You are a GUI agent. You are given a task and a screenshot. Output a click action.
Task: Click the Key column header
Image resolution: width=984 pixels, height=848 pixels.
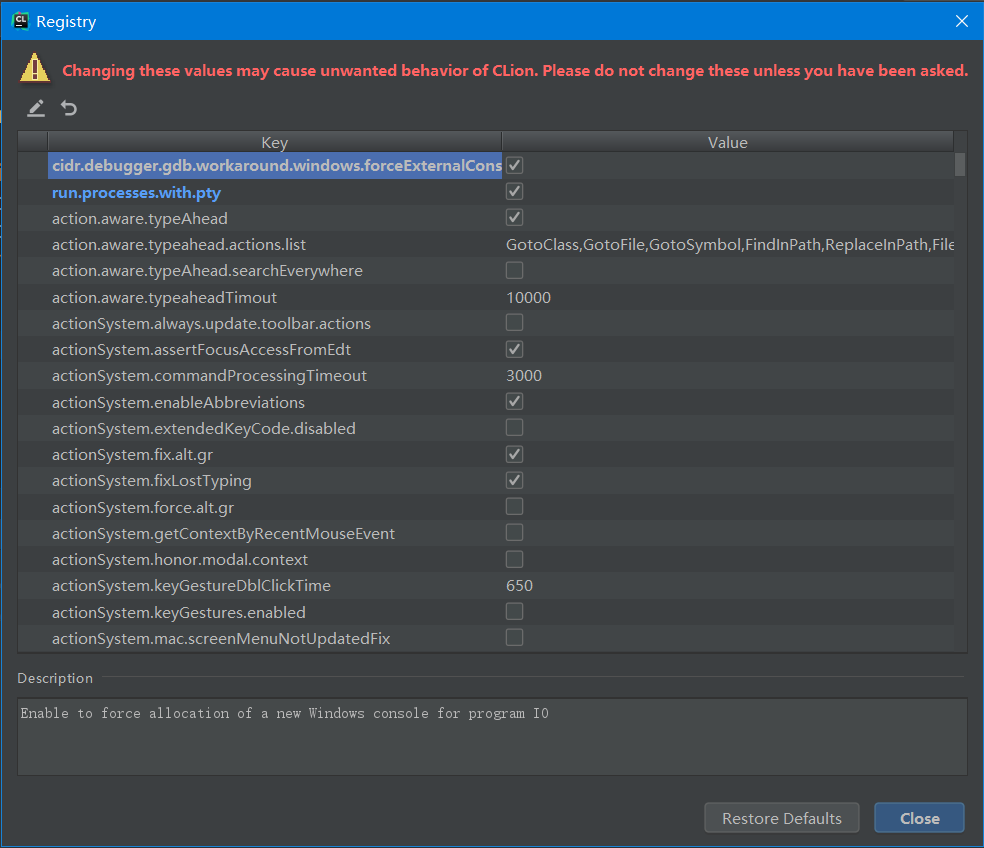pyautogui.click(x=274, y=142)
